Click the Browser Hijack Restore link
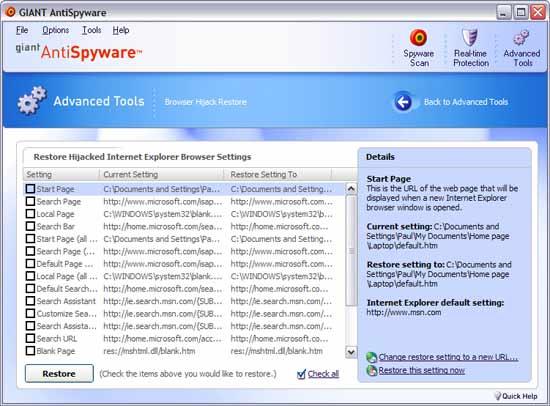 click(x=206, y=102)
